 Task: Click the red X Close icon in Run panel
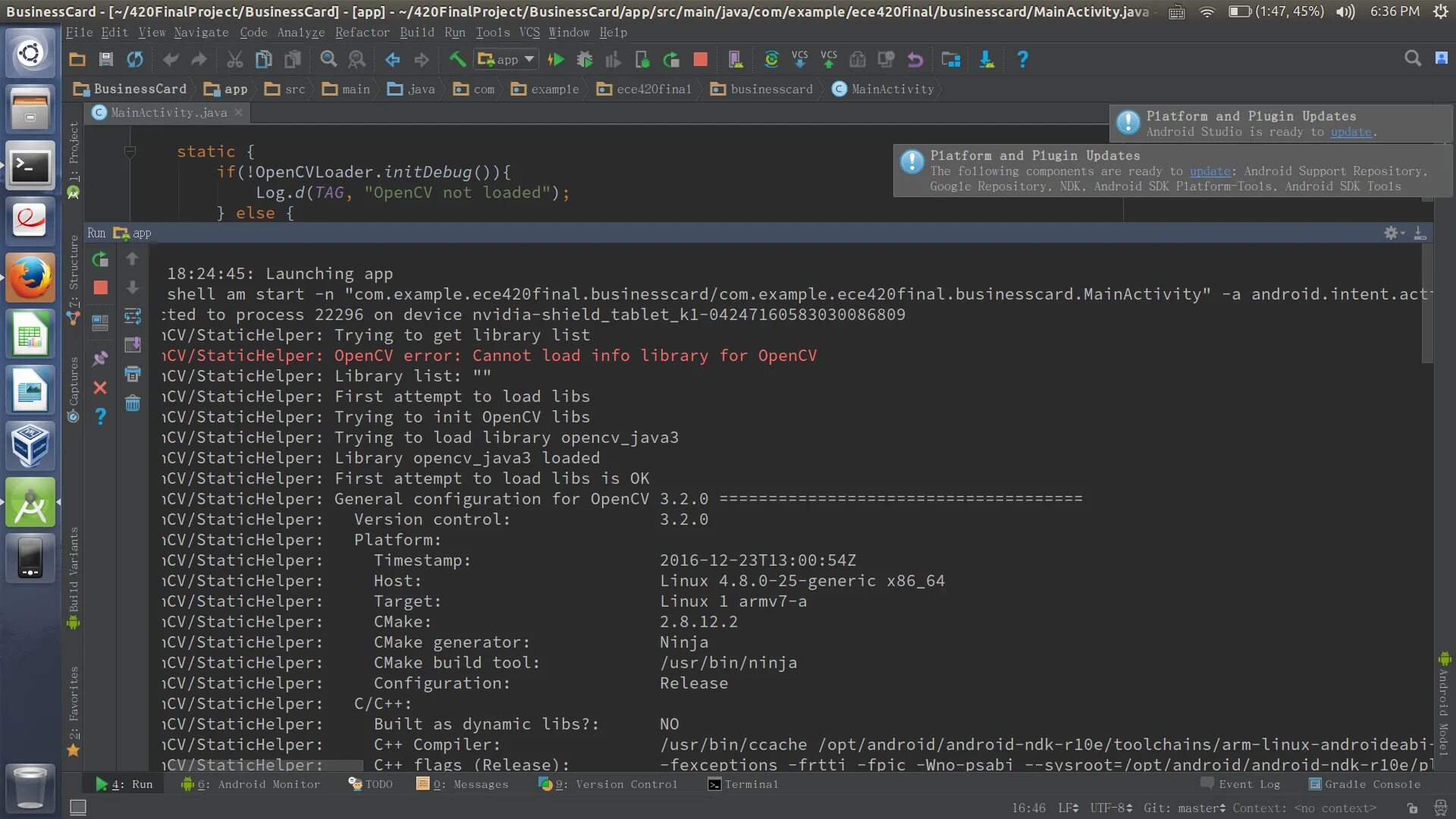coord(100,388)
